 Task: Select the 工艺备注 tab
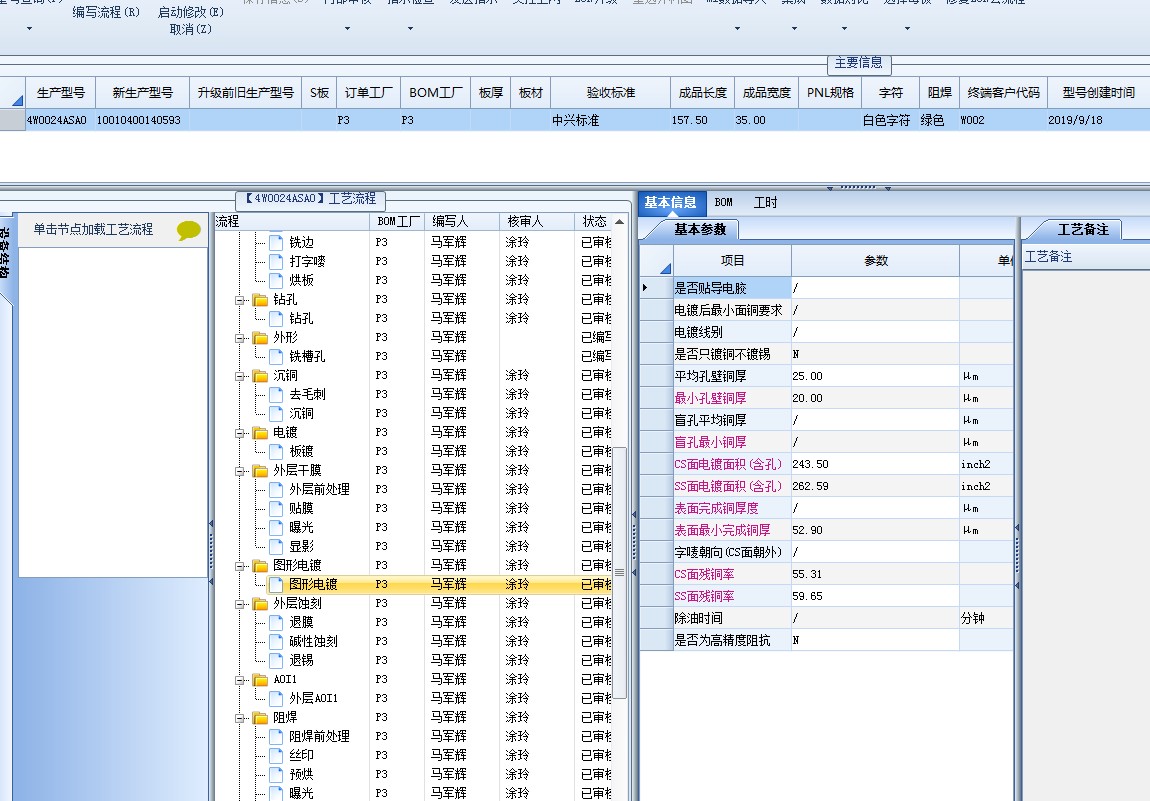(x=1083, y=230)
